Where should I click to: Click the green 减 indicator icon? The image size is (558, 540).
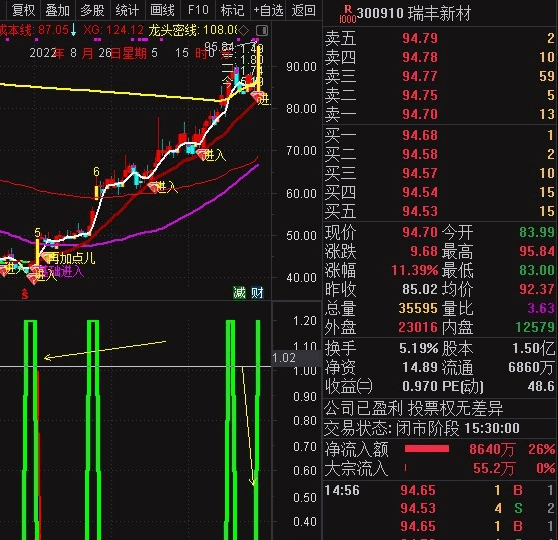point(239,293)
